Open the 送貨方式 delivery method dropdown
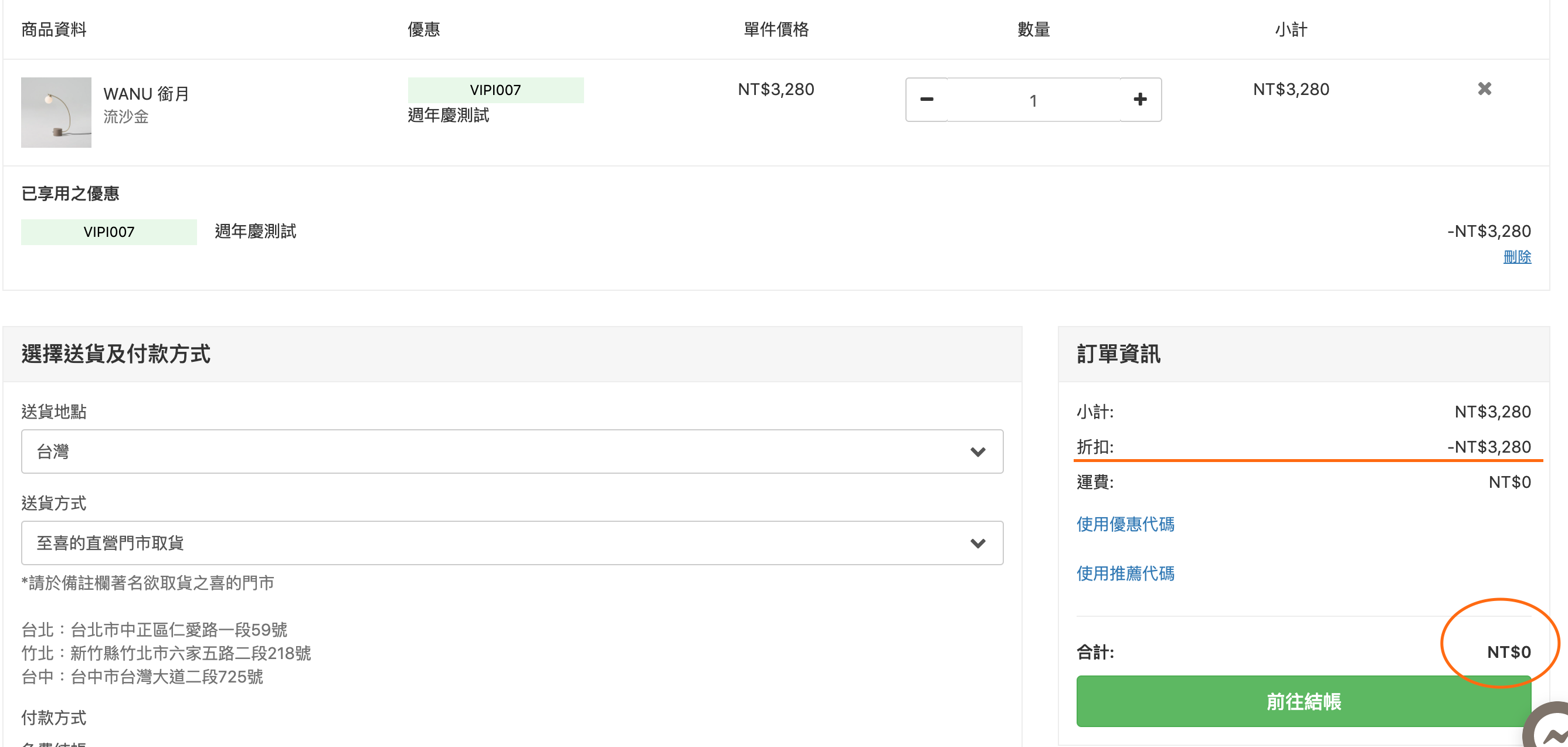This screenshot has height=747, width=1568. coord(511,542)
